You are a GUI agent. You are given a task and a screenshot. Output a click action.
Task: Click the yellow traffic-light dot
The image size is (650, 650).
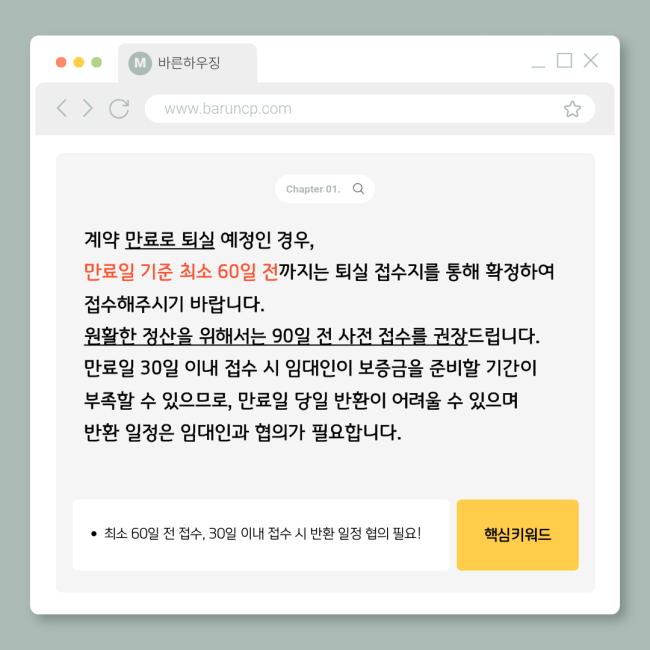(79, 62)
